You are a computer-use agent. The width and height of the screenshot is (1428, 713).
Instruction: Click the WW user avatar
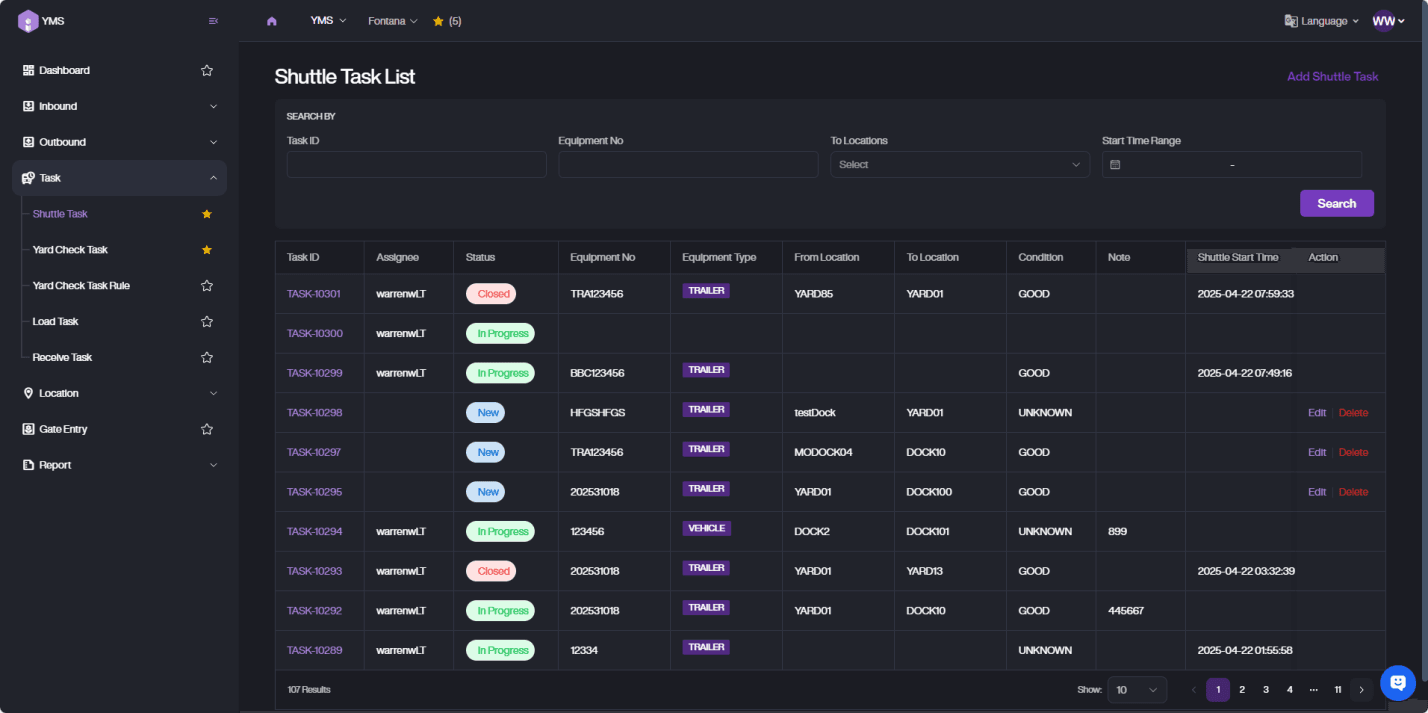1383,21
